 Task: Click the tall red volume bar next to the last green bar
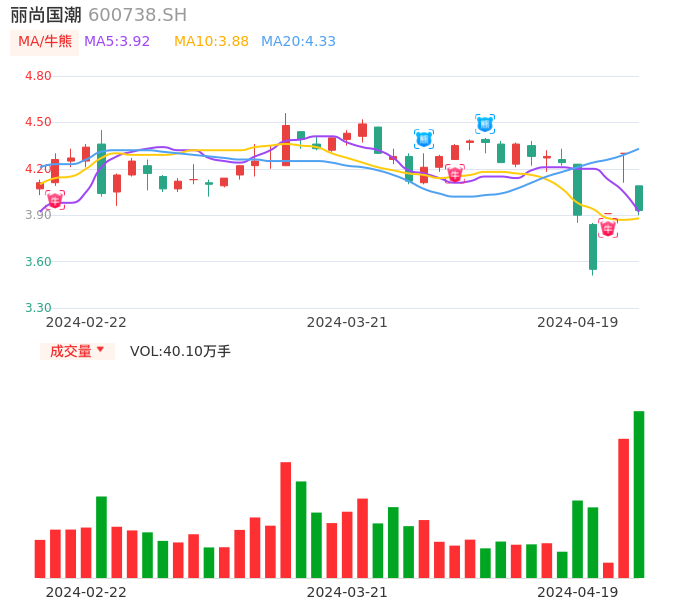click(x=624, y=508)
